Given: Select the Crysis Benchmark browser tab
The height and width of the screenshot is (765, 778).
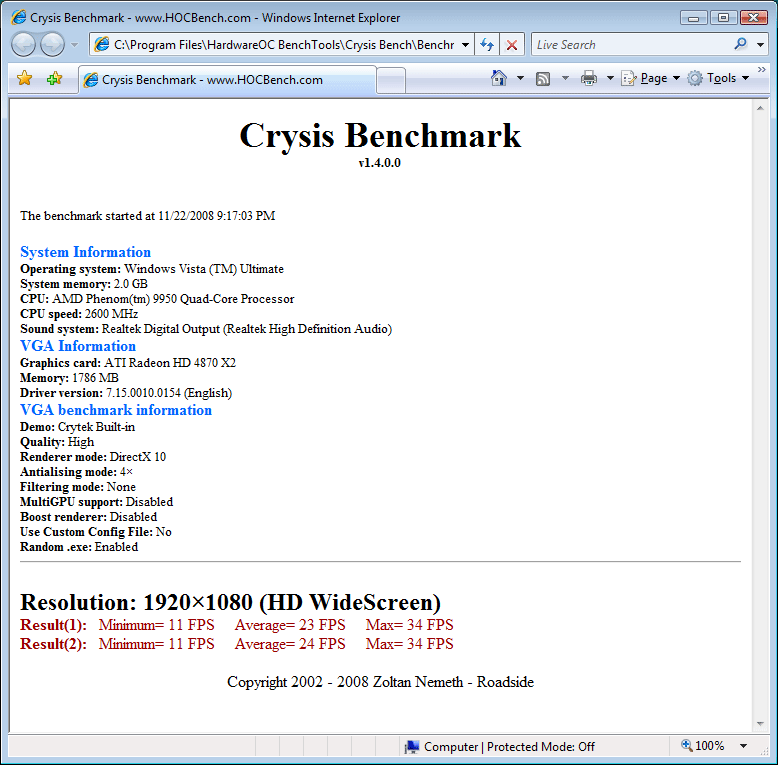Looking at the screenshot, I should pos(227,80).
